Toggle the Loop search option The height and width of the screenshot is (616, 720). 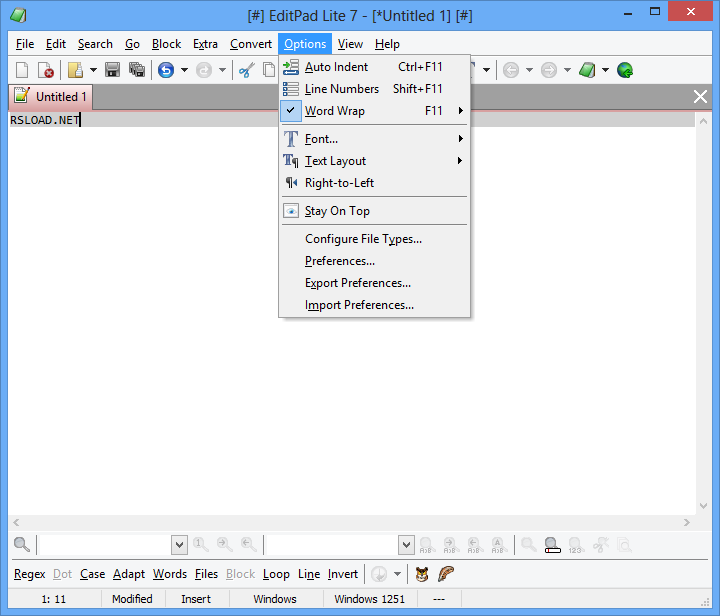[276, 574]
